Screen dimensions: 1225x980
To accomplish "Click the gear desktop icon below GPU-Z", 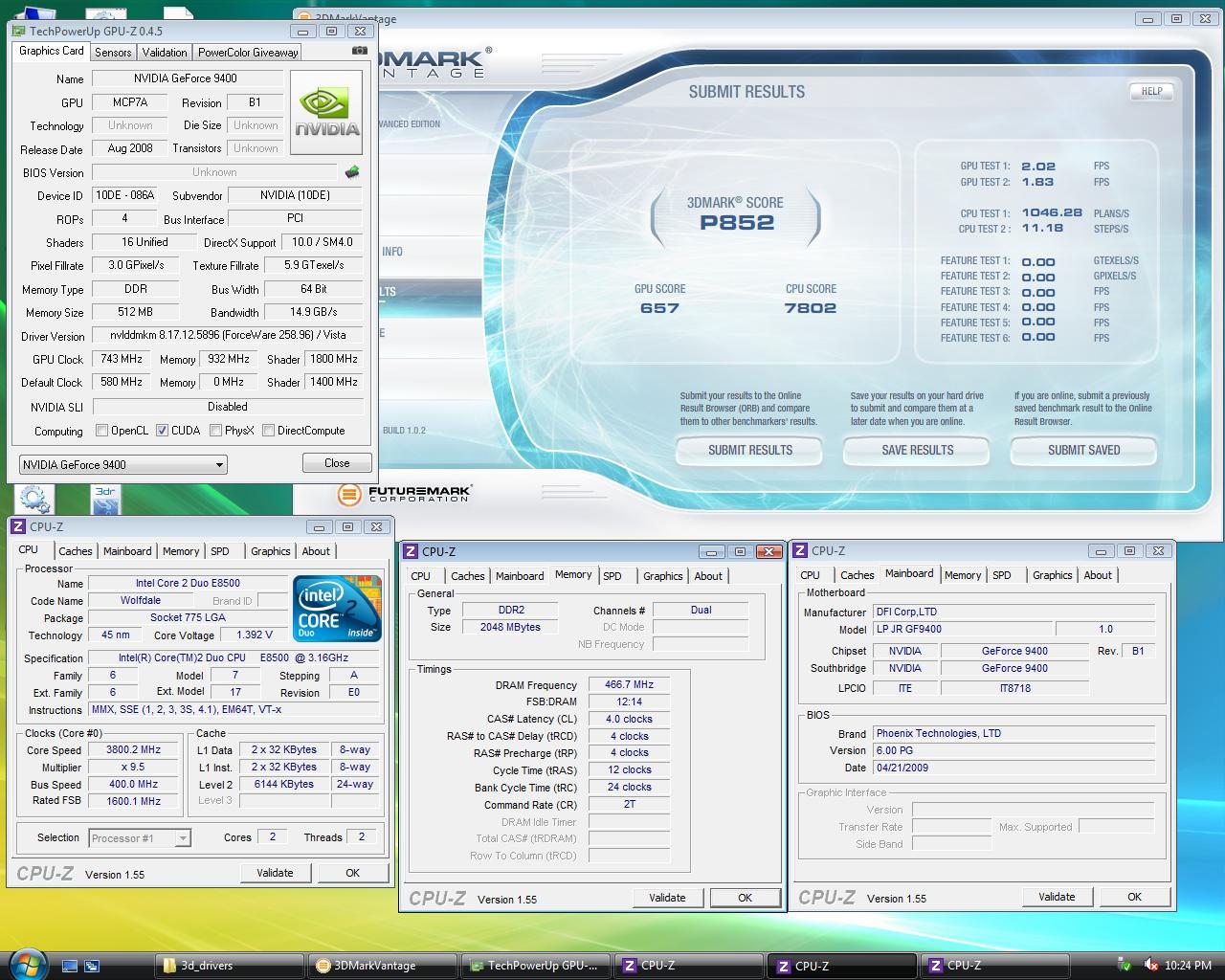I will pyautogui.click(x=34, y=499).
